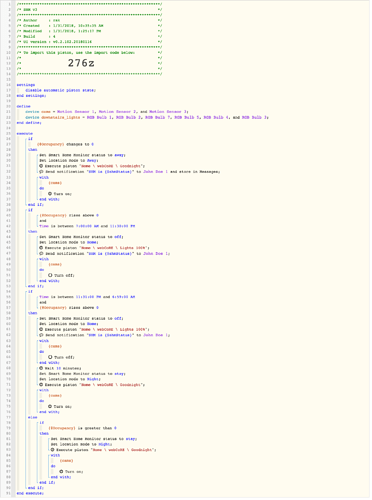372x500 pixels.
Task: Click the '{cams}' device on line 34
Action: (x=55, y=183)
